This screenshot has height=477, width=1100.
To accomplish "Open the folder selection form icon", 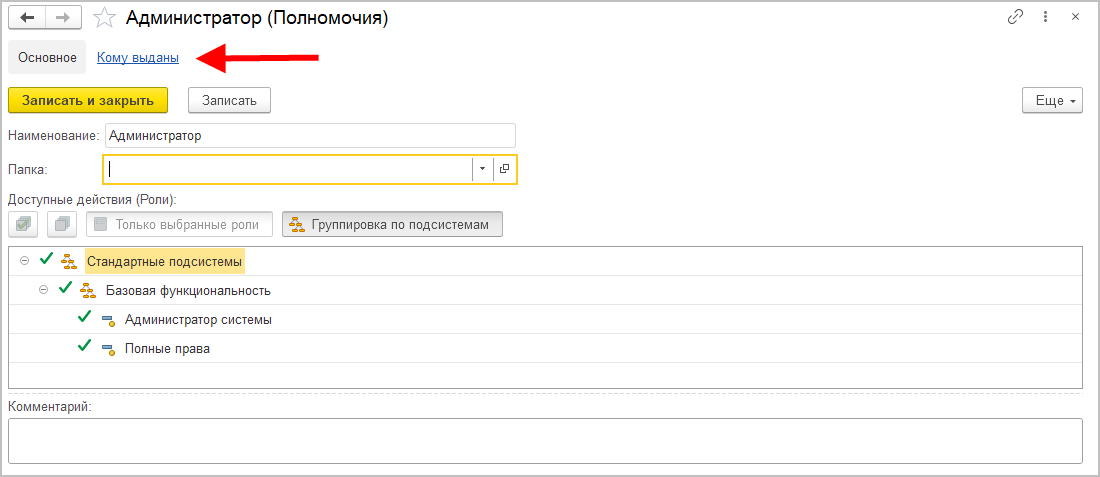I will click(504, 169).
